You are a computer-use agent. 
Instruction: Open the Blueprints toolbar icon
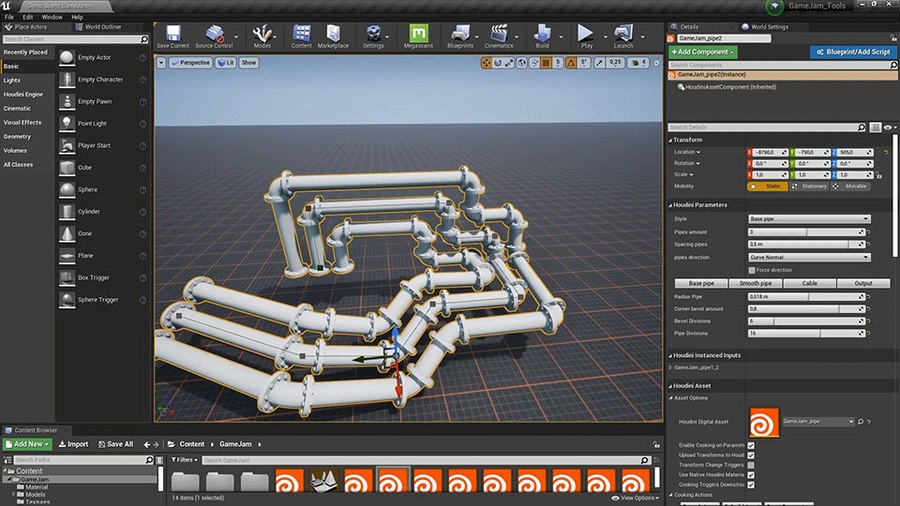[x=460, y=33]
